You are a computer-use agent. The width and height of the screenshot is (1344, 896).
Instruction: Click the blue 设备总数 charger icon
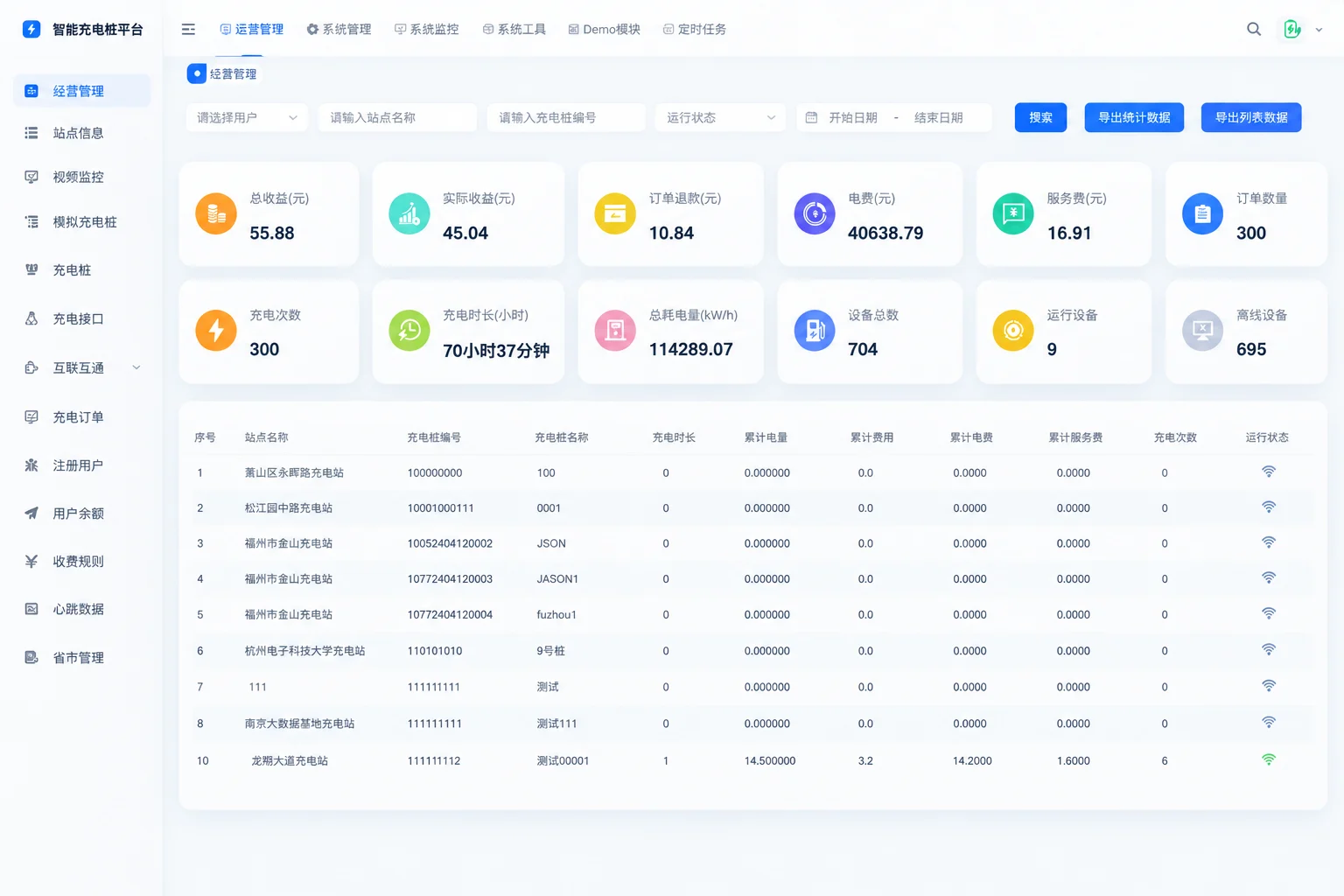(815, 330)
